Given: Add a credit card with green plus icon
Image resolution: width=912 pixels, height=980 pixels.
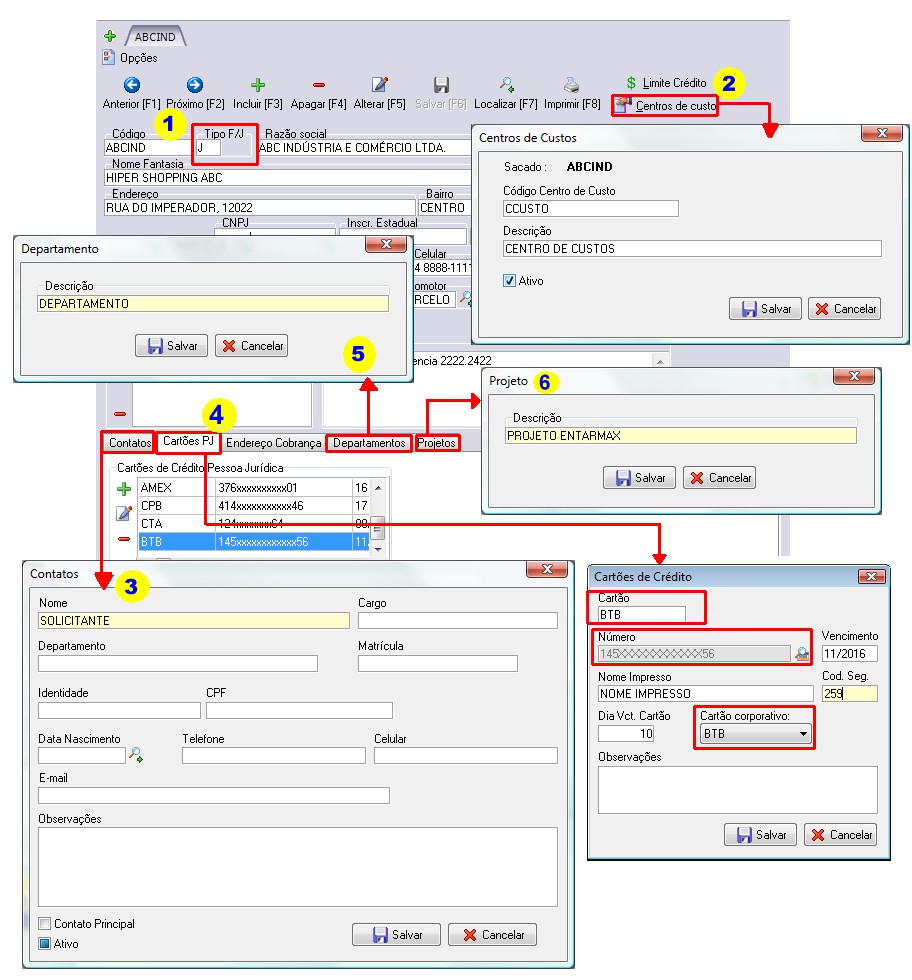Looking at the screenshot, I should click(x=124, y=488).
